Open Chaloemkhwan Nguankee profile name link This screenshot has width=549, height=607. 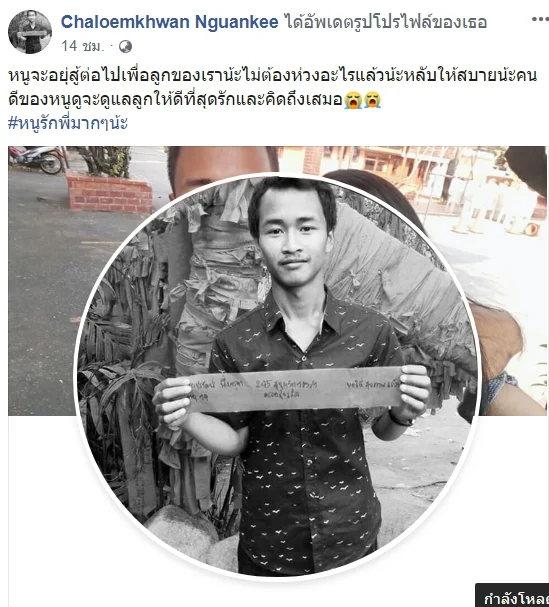pyautogui.click(x=170, y=22)
